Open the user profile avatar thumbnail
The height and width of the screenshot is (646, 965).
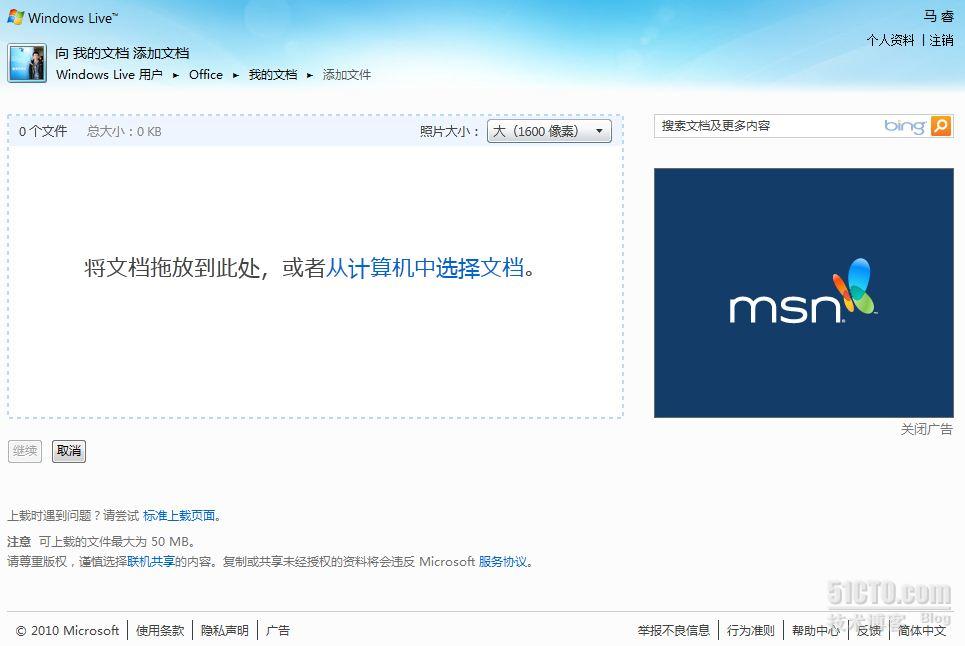click(x=27, y=63)
